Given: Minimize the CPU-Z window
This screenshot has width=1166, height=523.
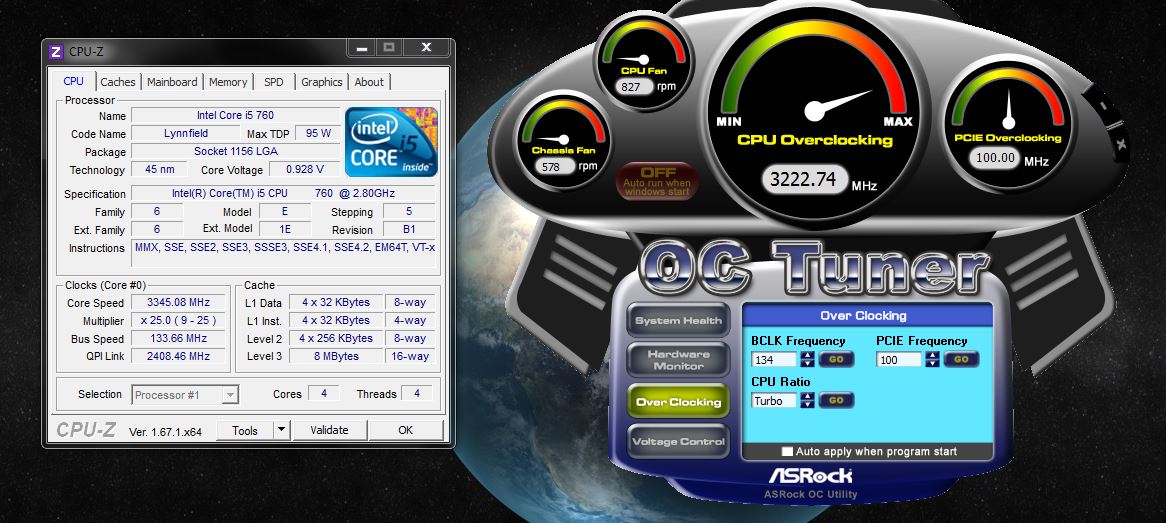Looking at the screenshot, I should click(x=362, y=48).
